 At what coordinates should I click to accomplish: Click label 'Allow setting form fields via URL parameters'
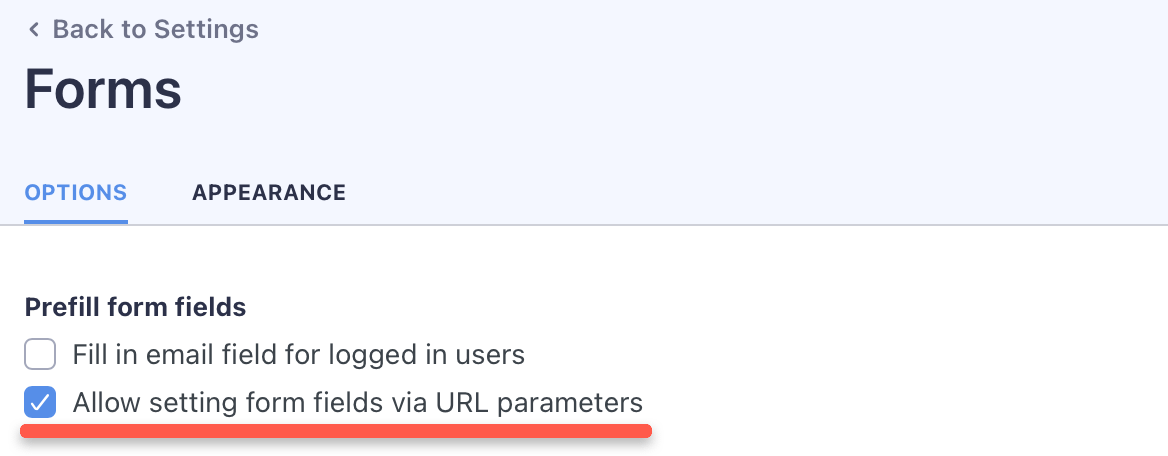tap(357, 404)
